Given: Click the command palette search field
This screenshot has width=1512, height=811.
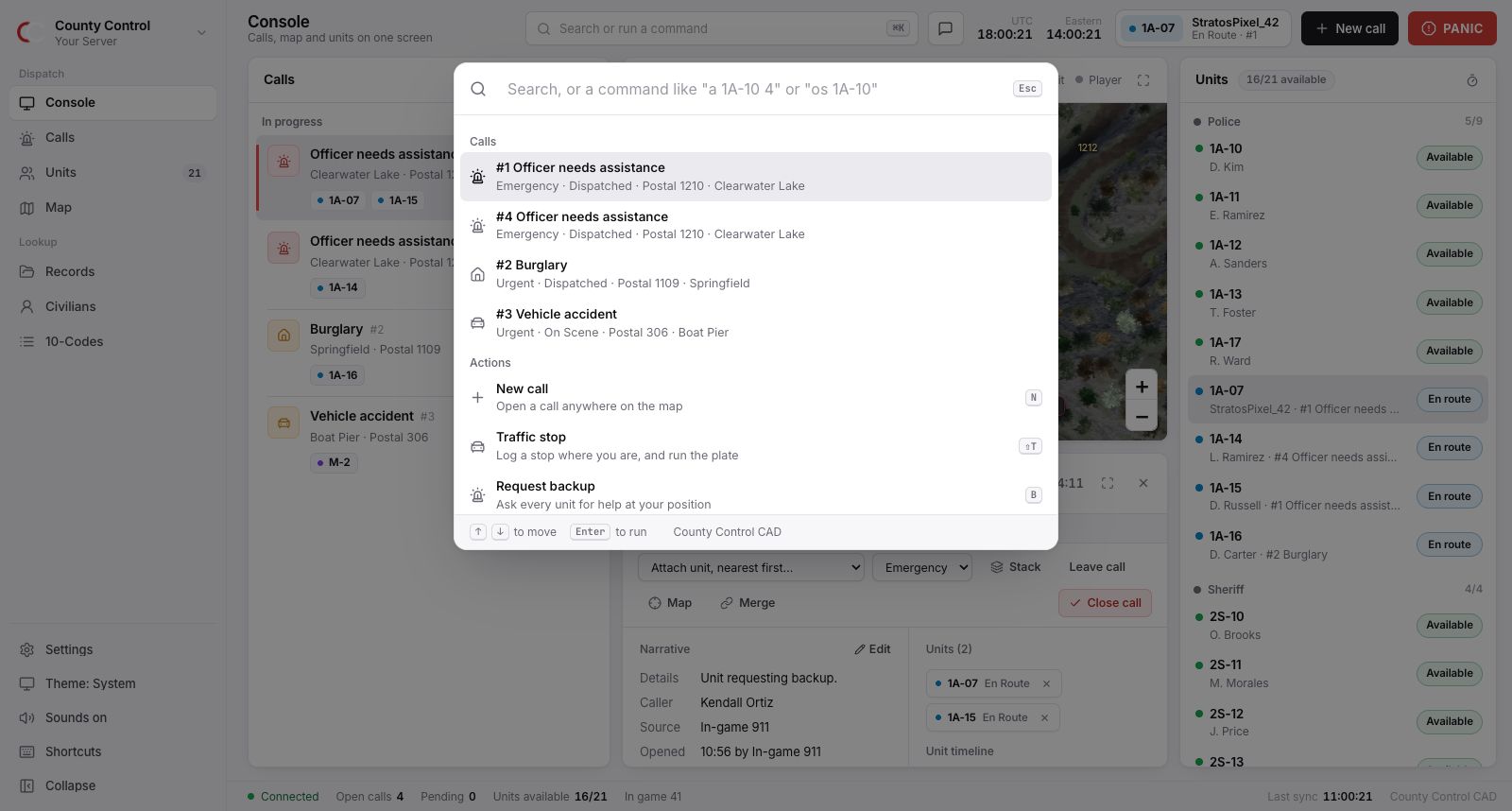Looking at the screenshot, I should click(x=754, y=89).
